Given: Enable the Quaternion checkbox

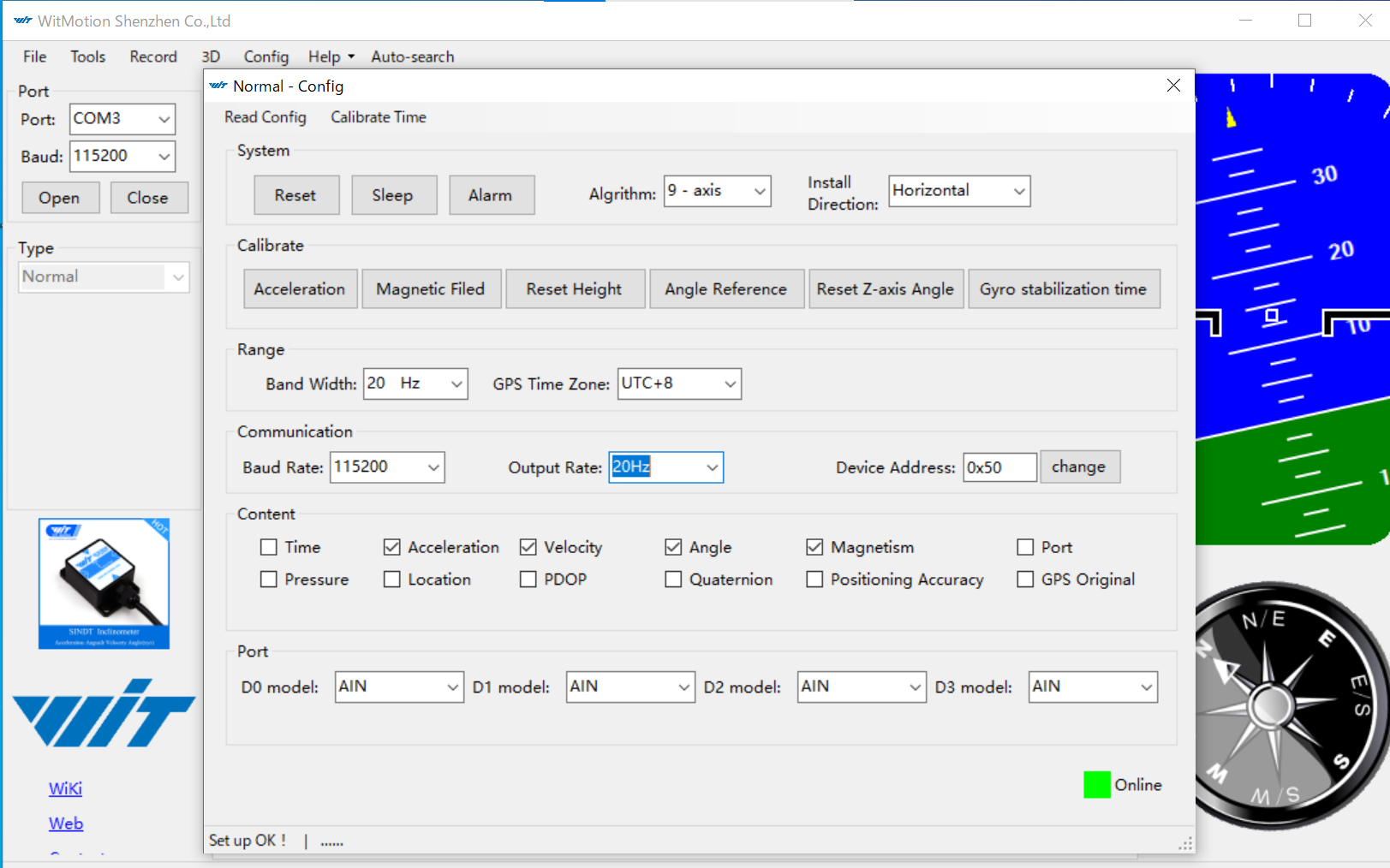Looking at the screenshot, I should [673, 579].
